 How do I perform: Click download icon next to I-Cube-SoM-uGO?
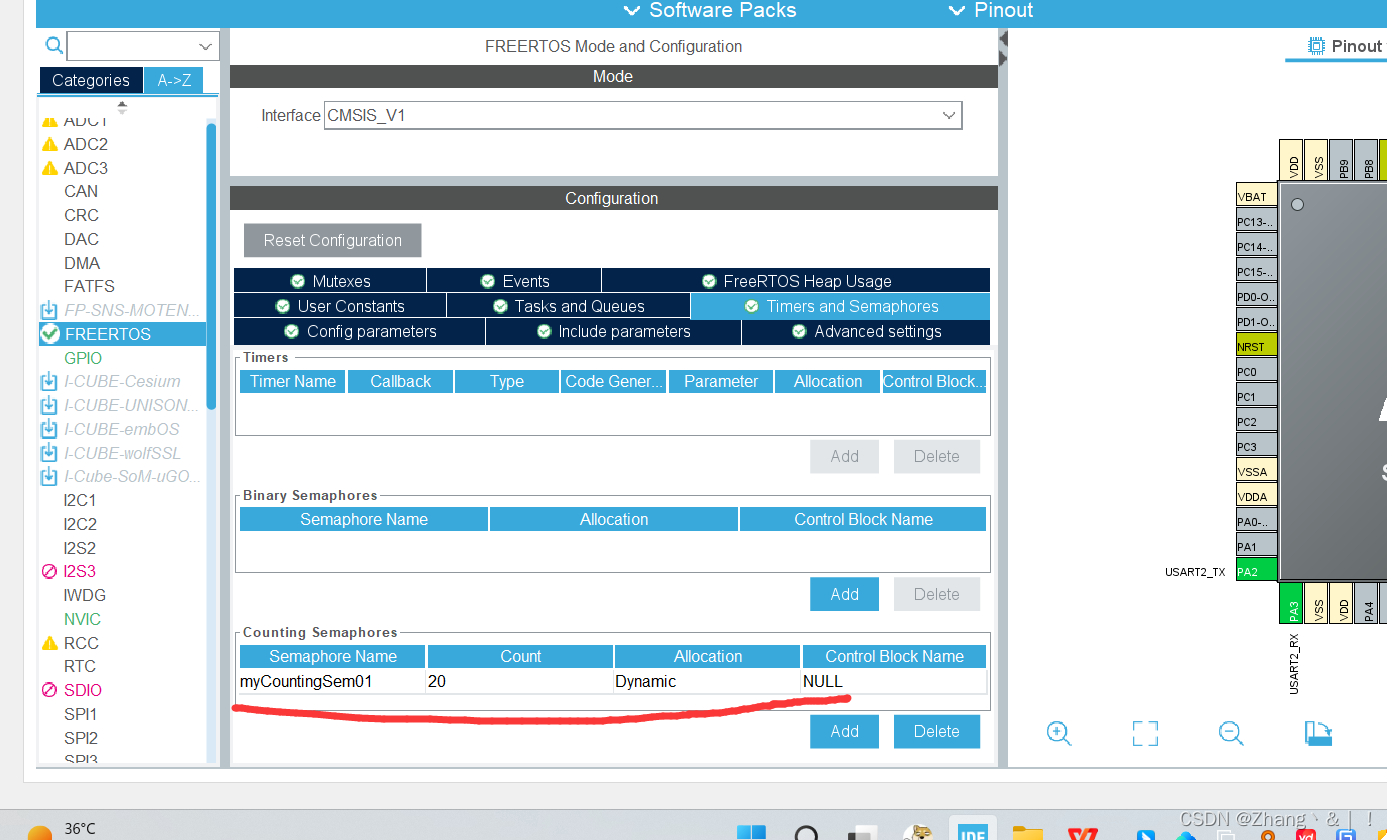49,476
